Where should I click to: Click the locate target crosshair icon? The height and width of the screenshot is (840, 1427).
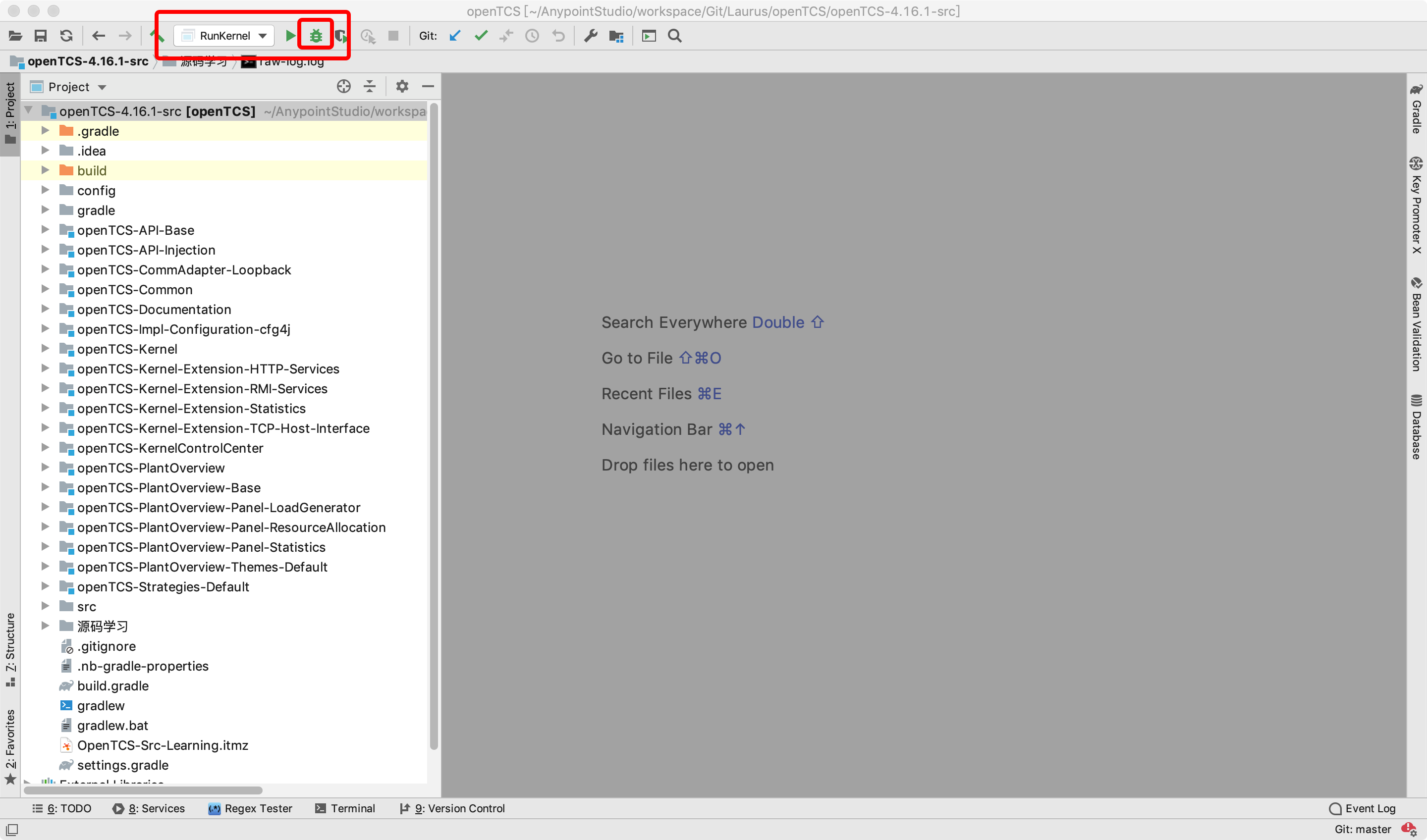point(344,87)
